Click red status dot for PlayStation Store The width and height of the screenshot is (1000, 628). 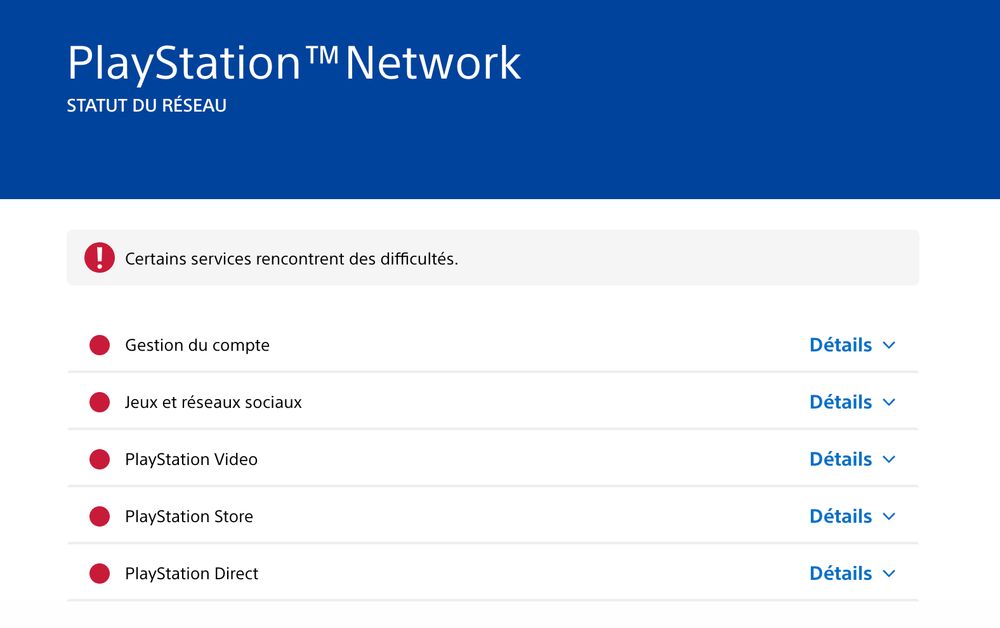(99, 516)
